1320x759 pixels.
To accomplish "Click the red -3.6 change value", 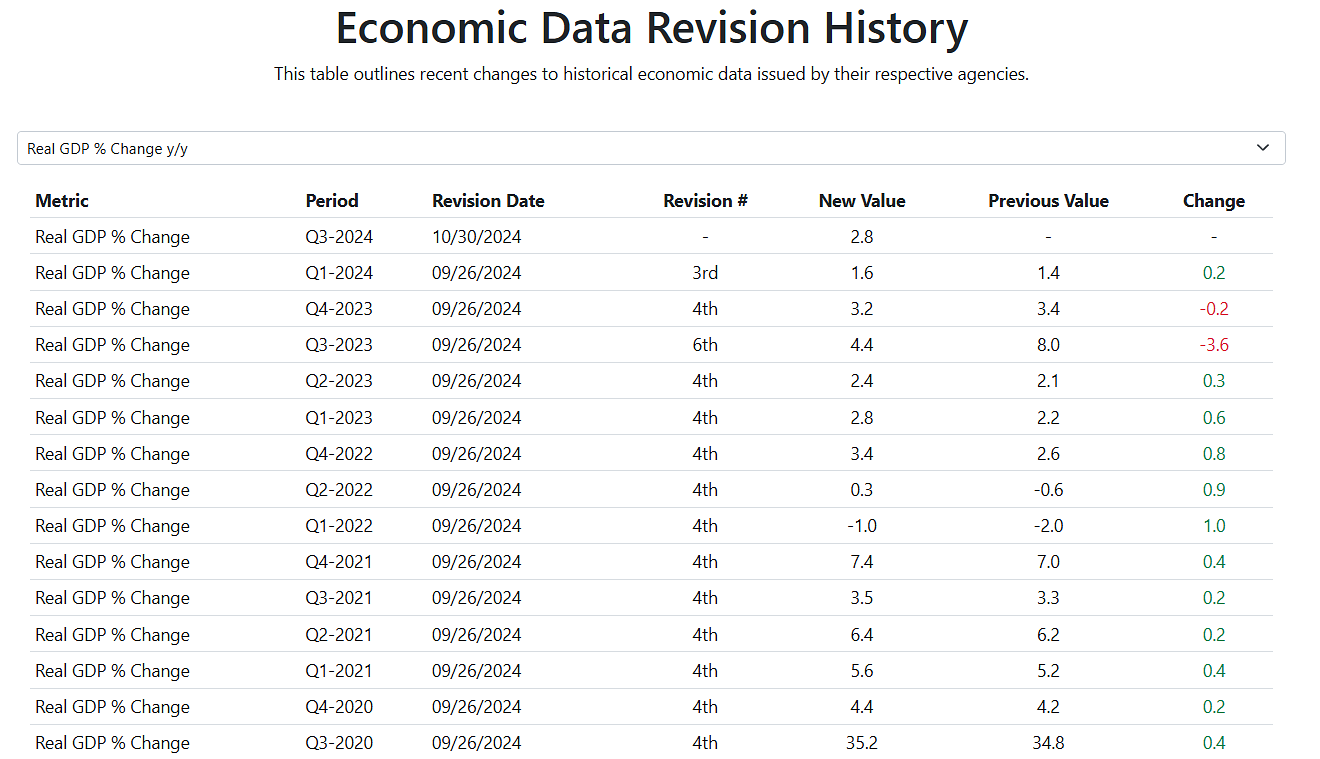I will tap(1214, 345).
